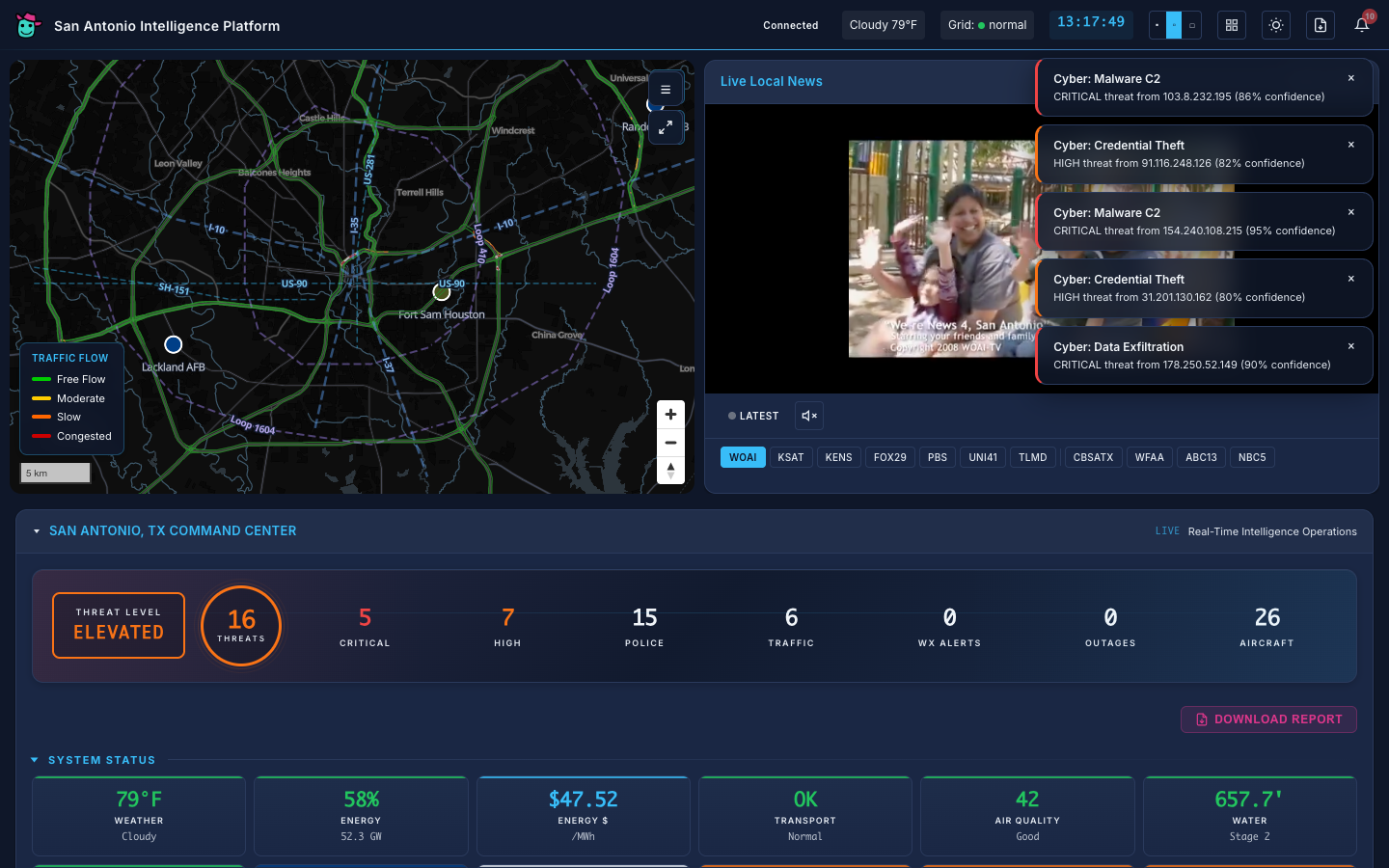Open the map layers menu

(x=666, y=89)
